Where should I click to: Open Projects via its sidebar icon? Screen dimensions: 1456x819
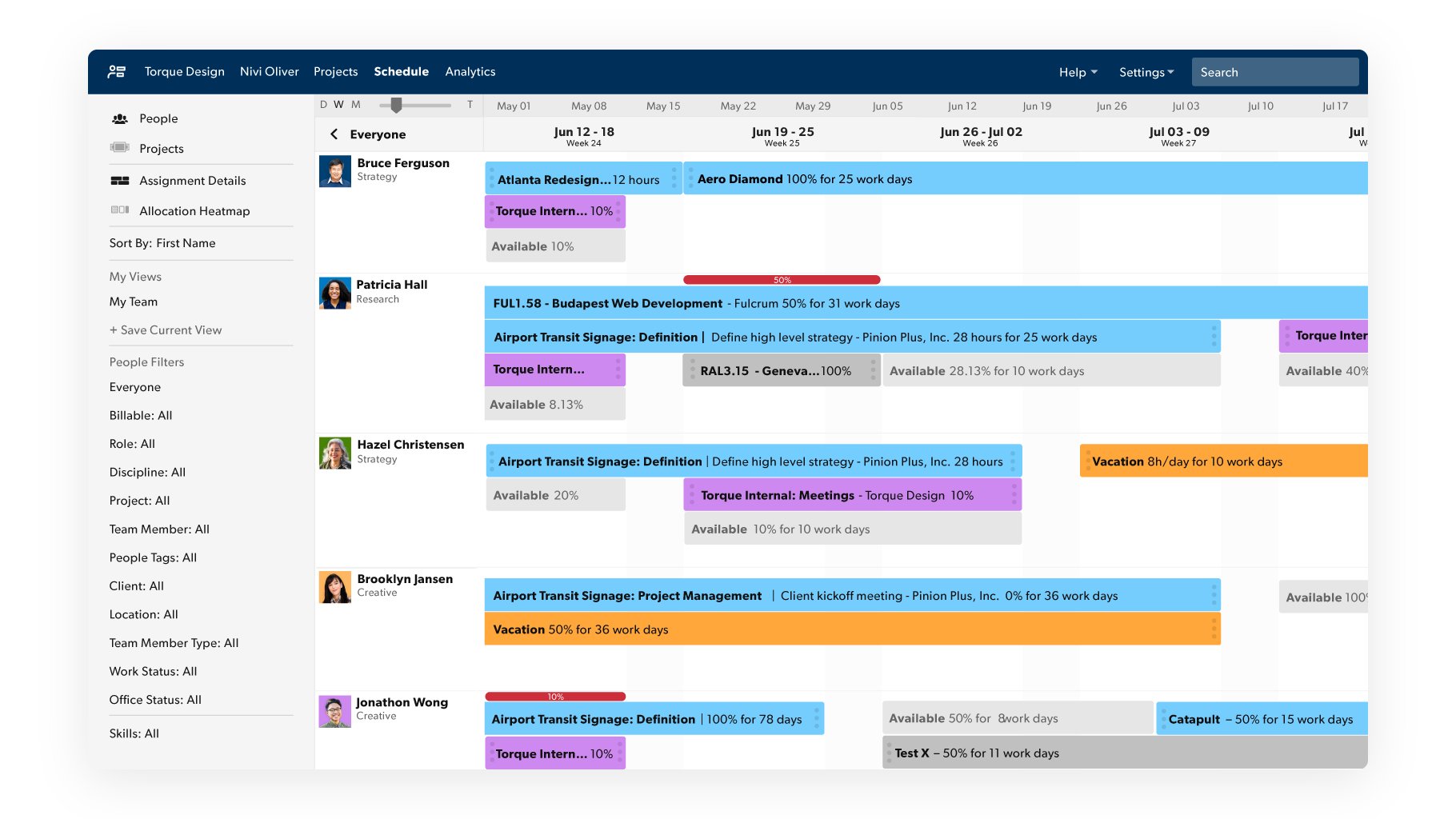tap(118, 148)
